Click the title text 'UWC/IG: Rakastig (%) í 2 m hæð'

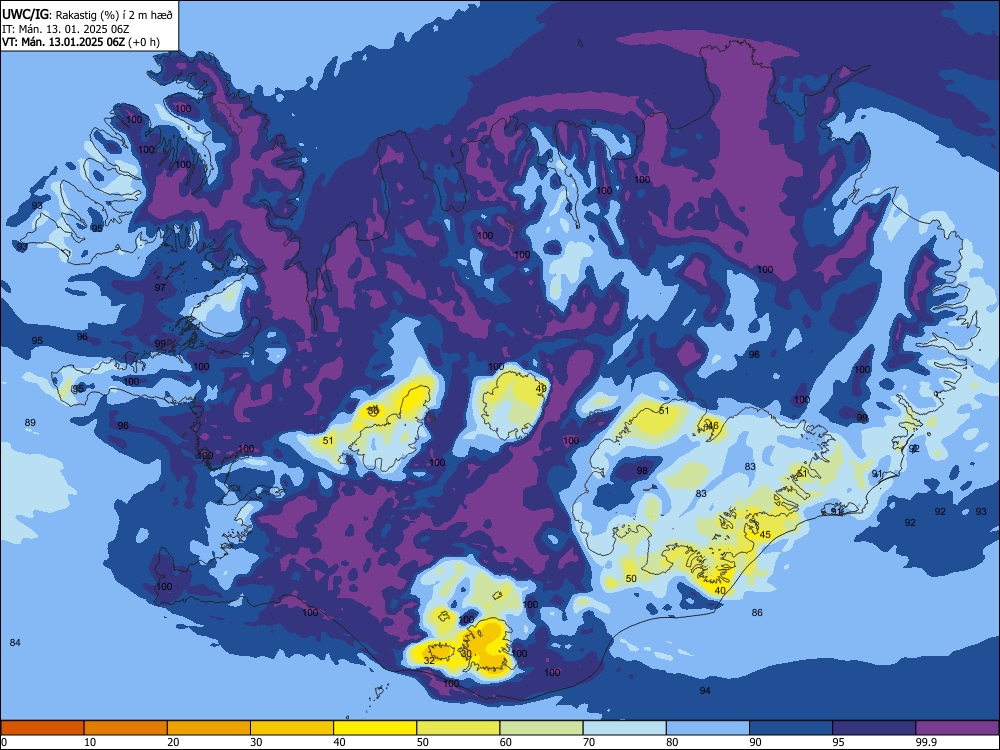click(87, 14)
